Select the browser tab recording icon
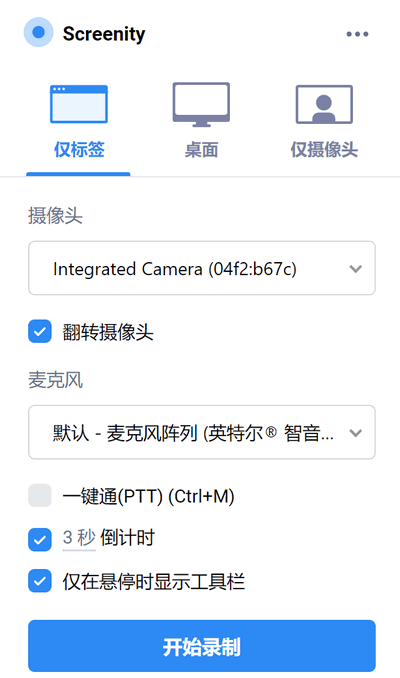 click(x=79, y=104)
